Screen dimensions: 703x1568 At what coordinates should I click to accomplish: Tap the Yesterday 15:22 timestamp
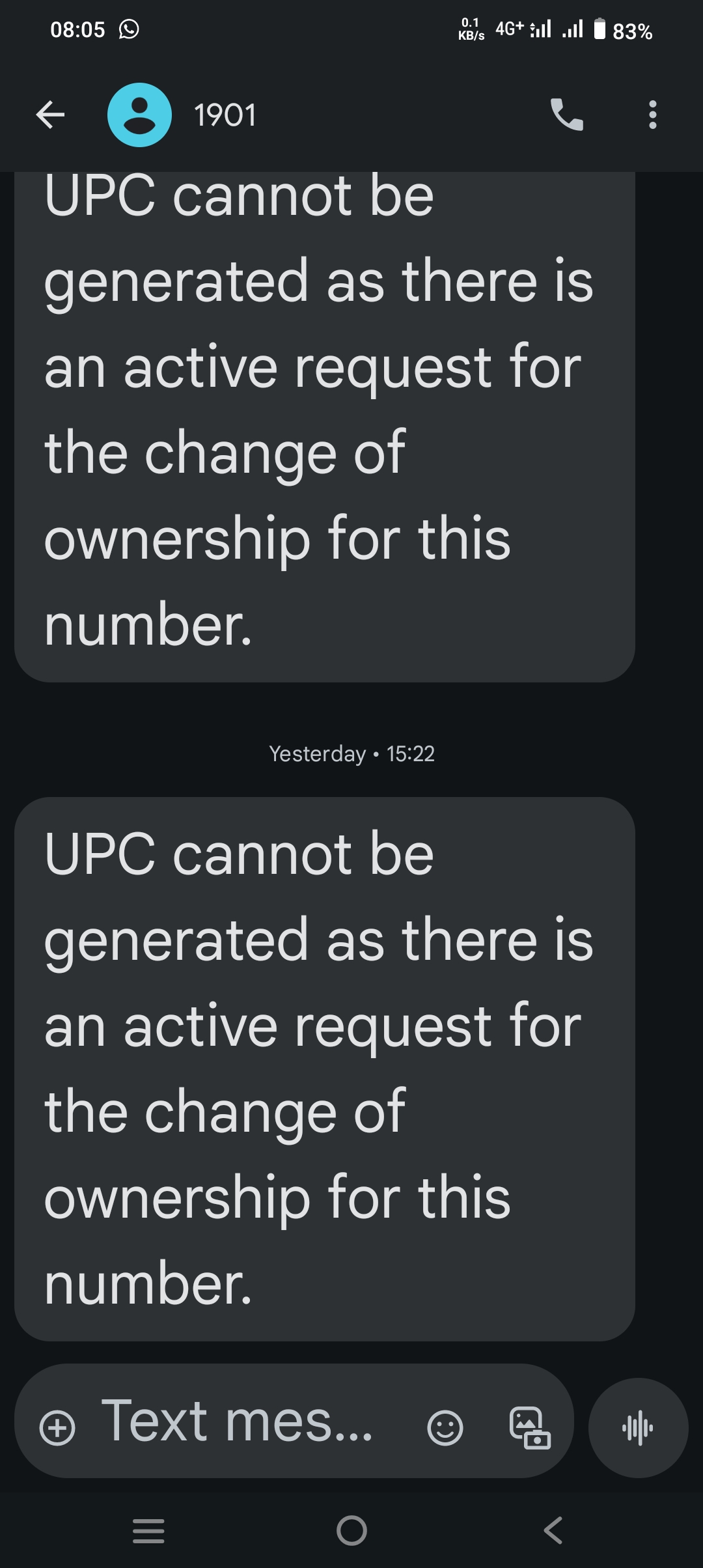351,753
